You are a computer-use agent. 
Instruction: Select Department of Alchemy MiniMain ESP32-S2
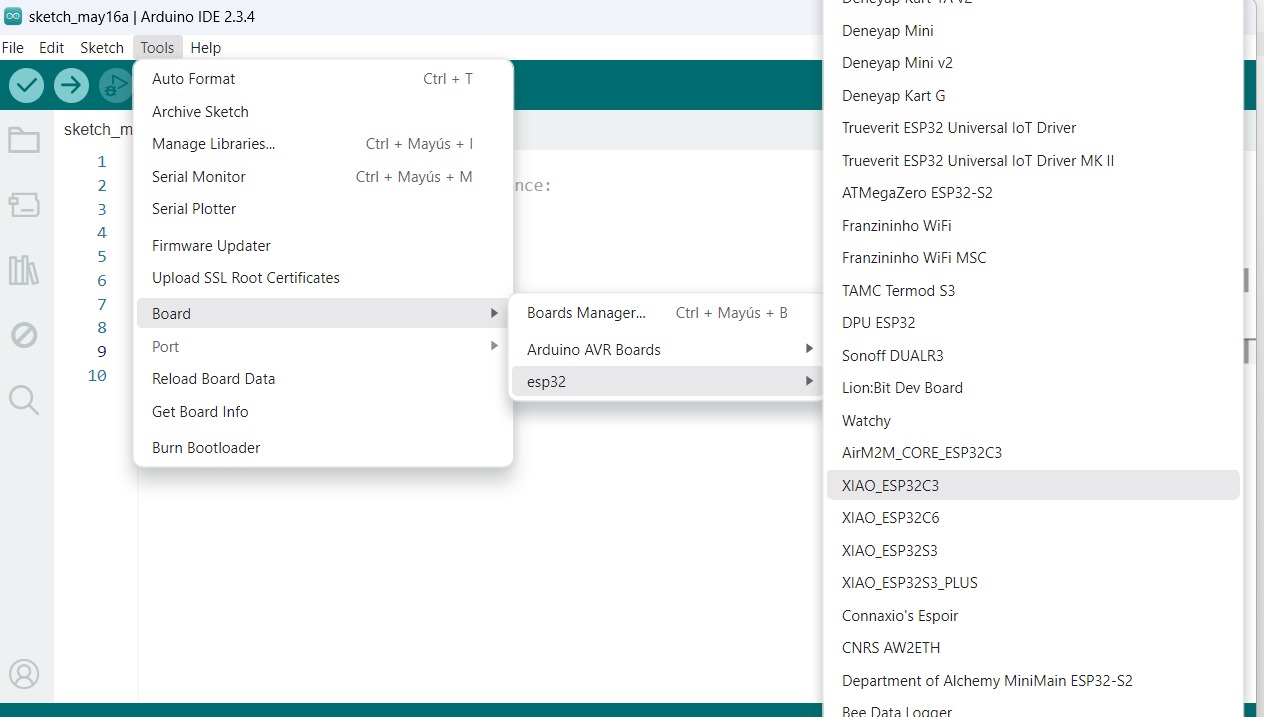(x=1033, y=681)
